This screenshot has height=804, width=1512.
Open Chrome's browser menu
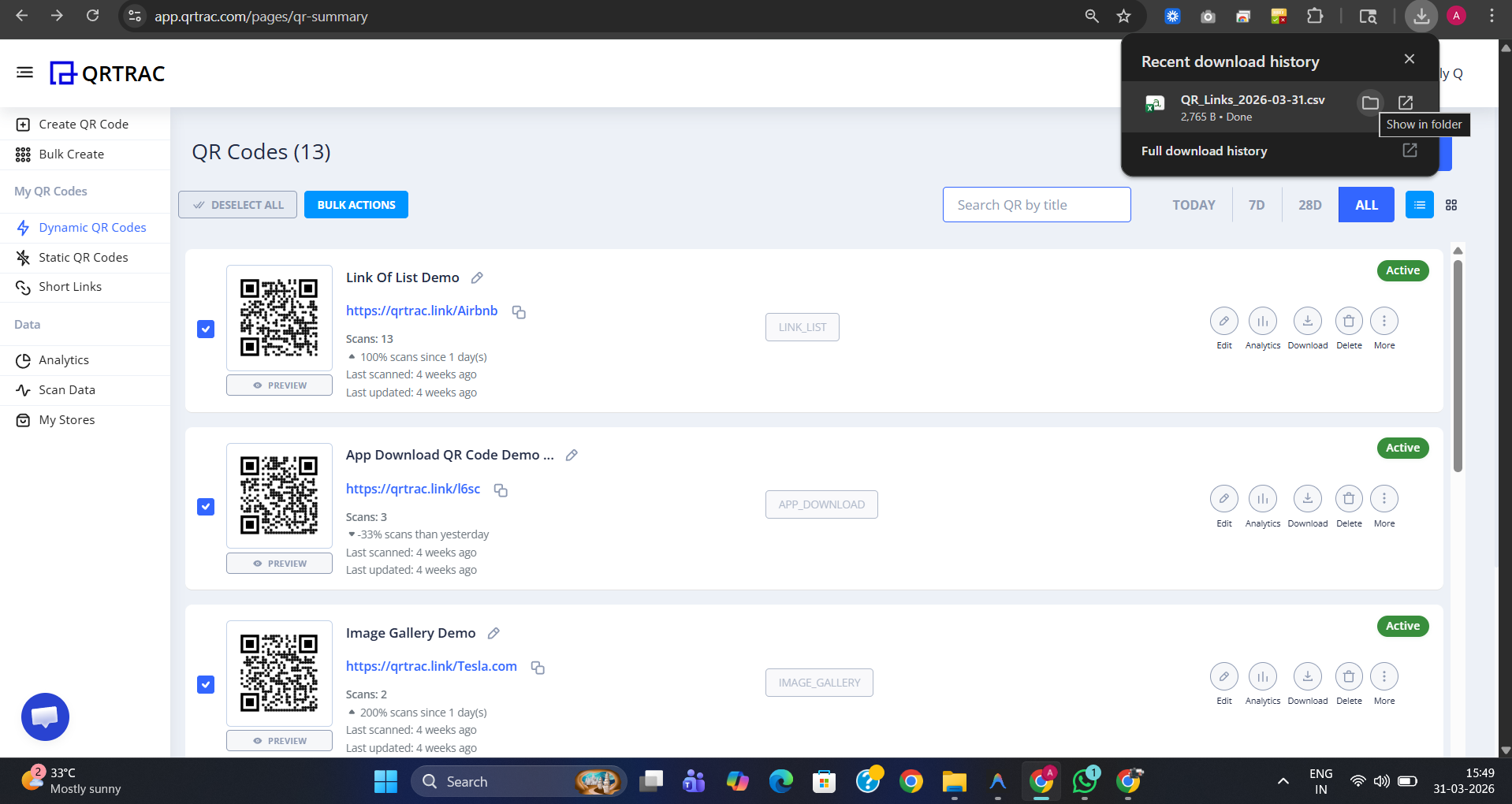point(1490,16)
